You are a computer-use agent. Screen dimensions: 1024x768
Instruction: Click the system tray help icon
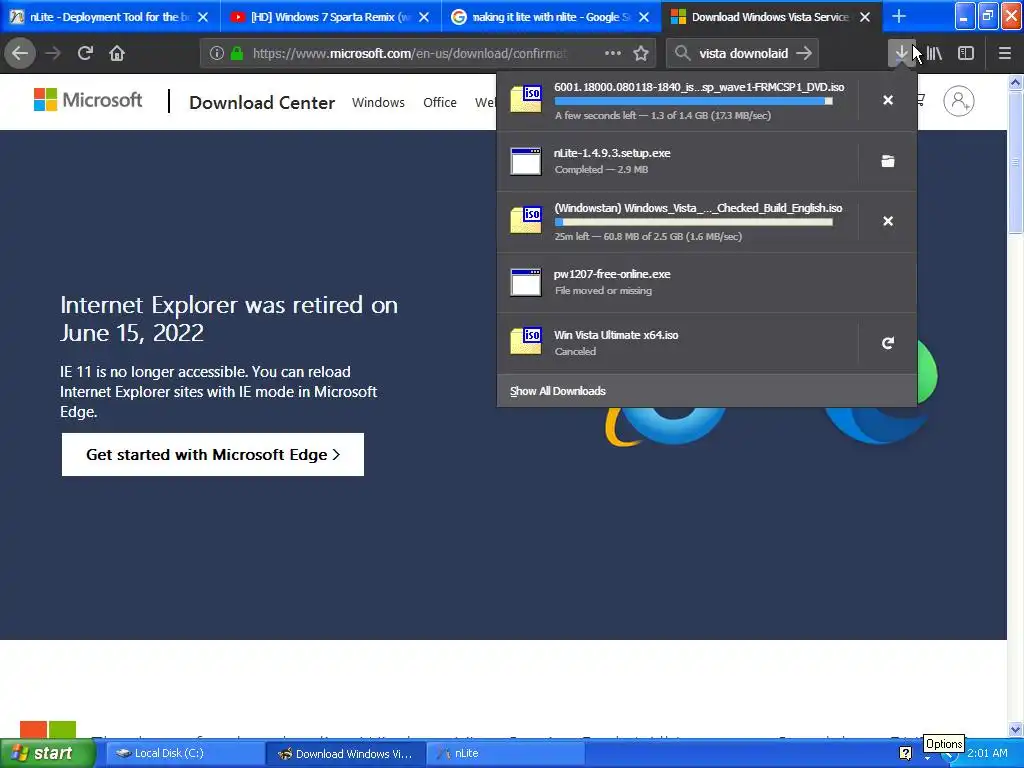click(905, 753)
